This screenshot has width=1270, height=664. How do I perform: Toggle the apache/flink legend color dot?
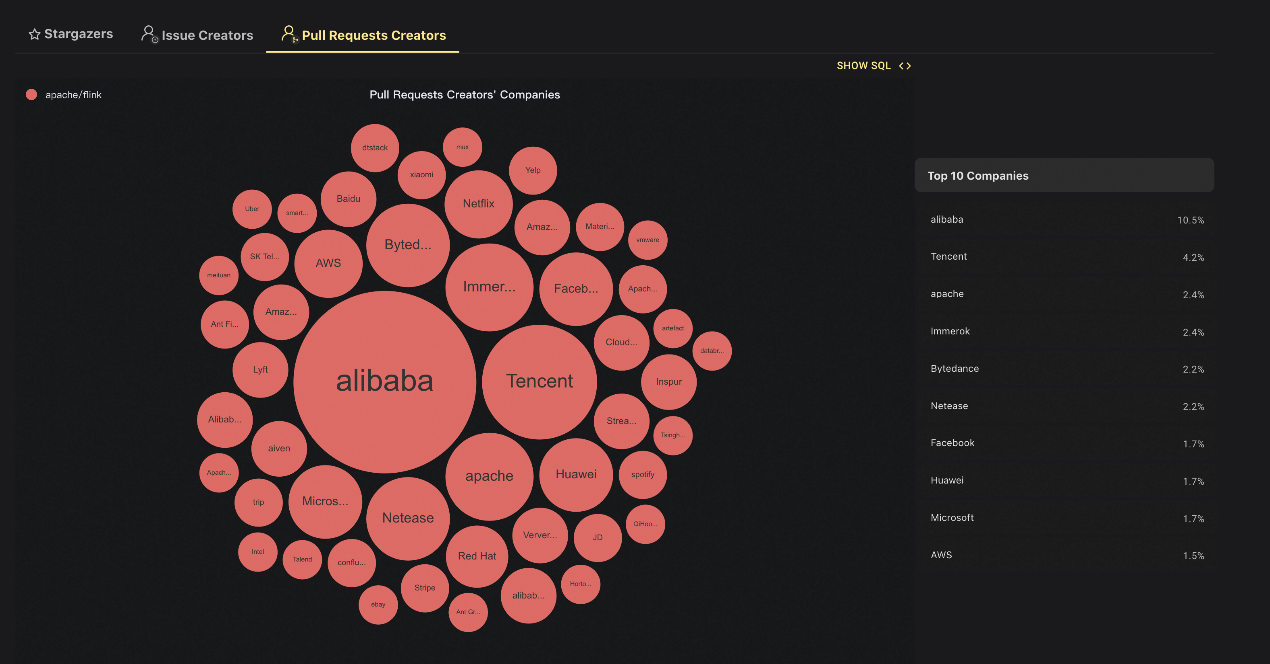31,95
